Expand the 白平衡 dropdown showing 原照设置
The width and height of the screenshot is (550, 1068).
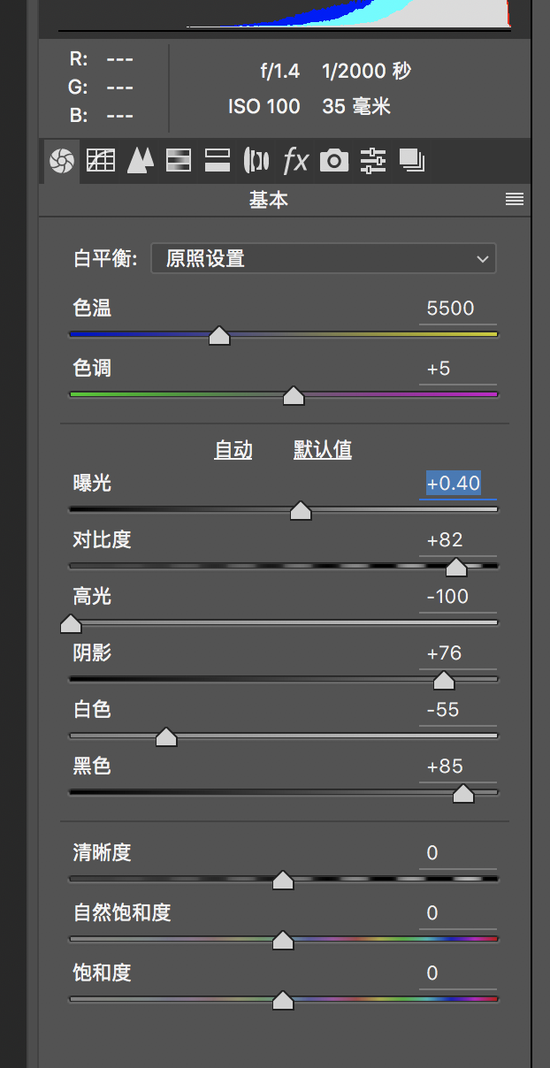[x=324, y=259]
